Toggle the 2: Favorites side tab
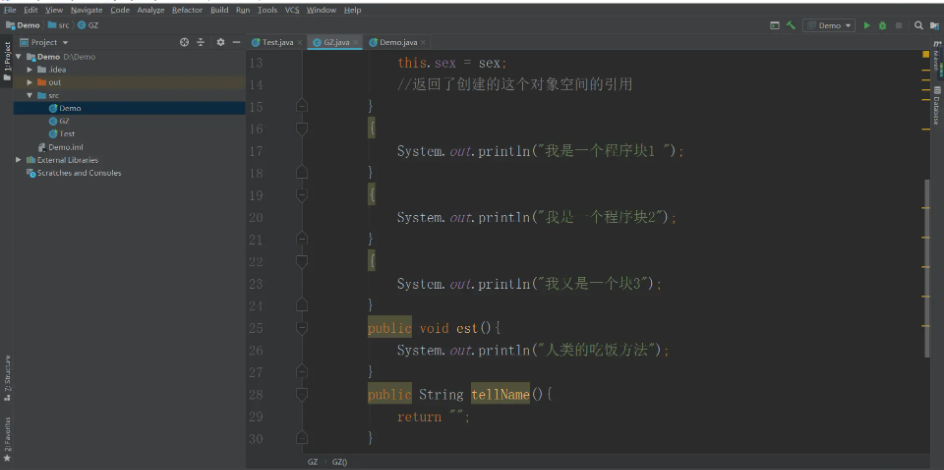 tap(7, 438)
